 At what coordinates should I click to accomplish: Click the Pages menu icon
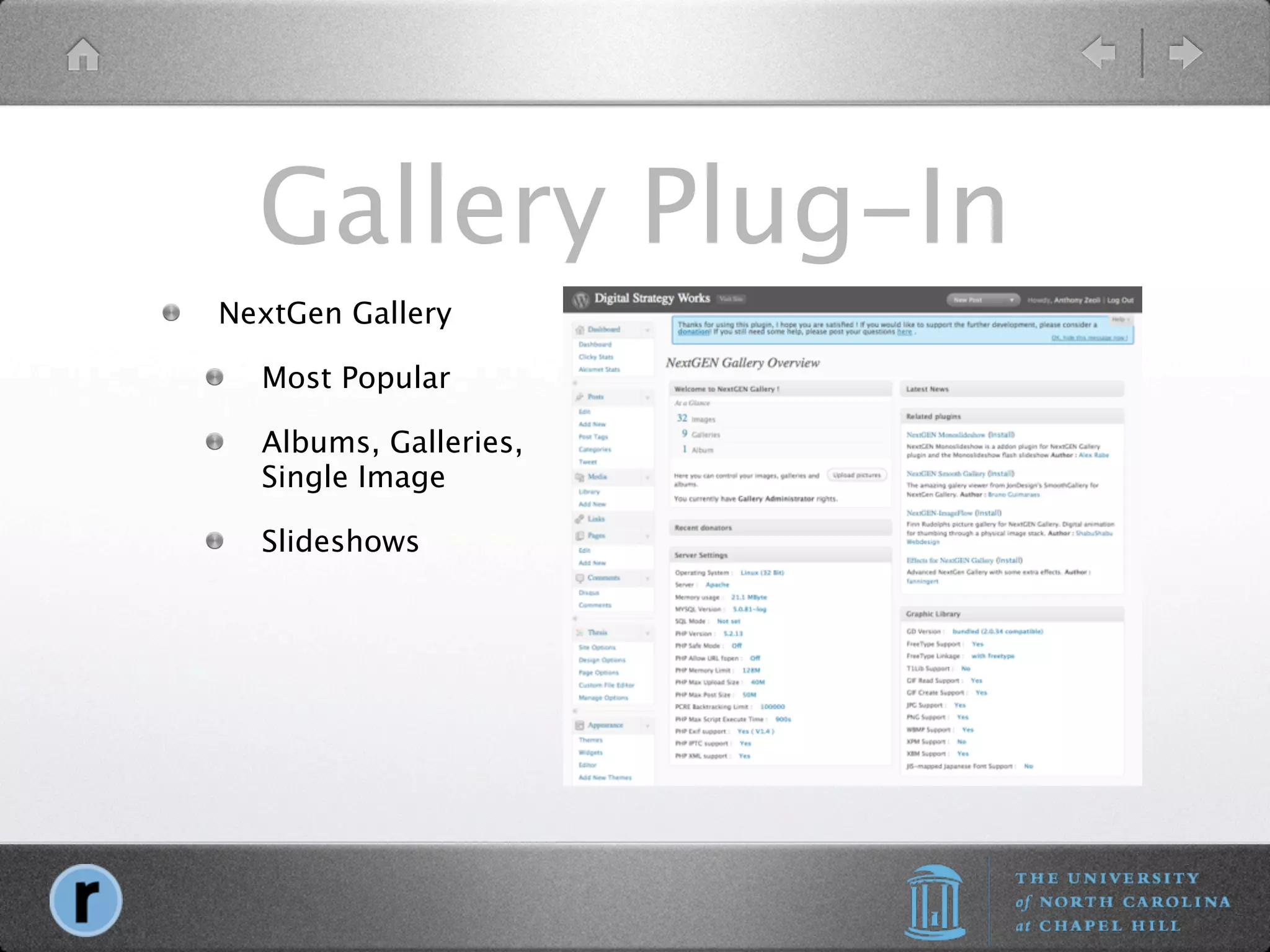580,535
